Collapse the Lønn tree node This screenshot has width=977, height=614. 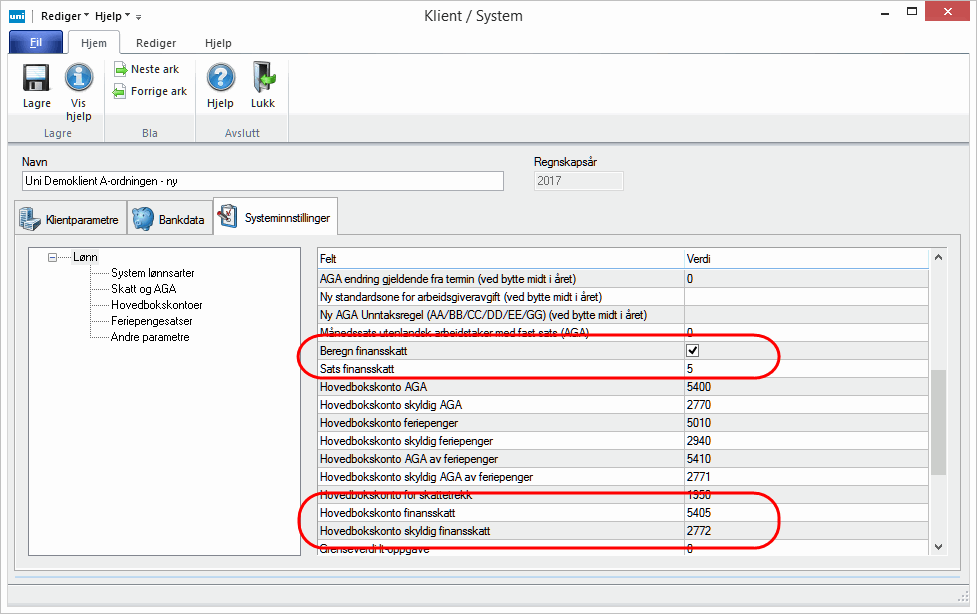53,257
